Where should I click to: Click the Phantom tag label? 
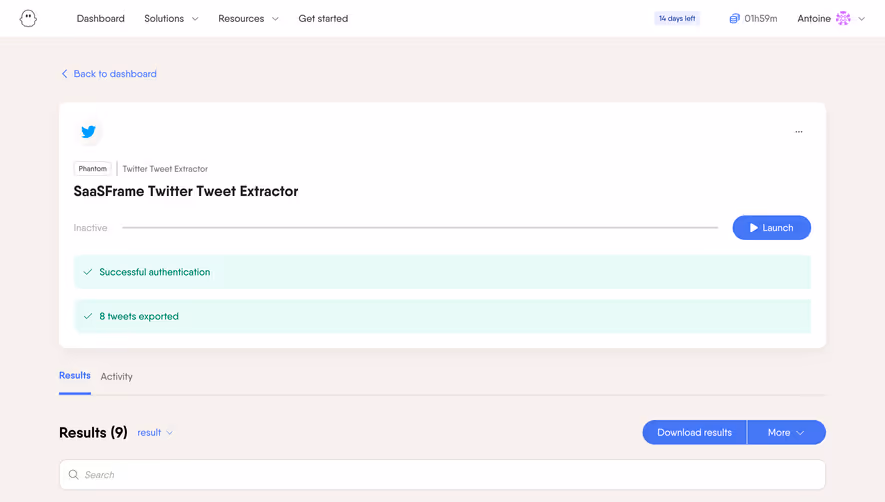pyautogui.click(x=93, y=169)
